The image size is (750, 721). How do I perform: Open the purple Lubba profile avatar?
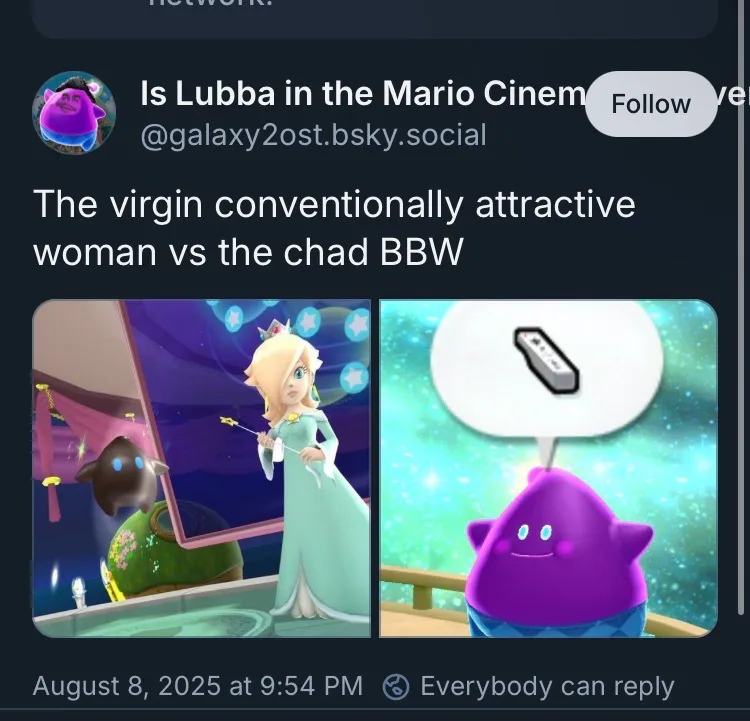[73, 113]
